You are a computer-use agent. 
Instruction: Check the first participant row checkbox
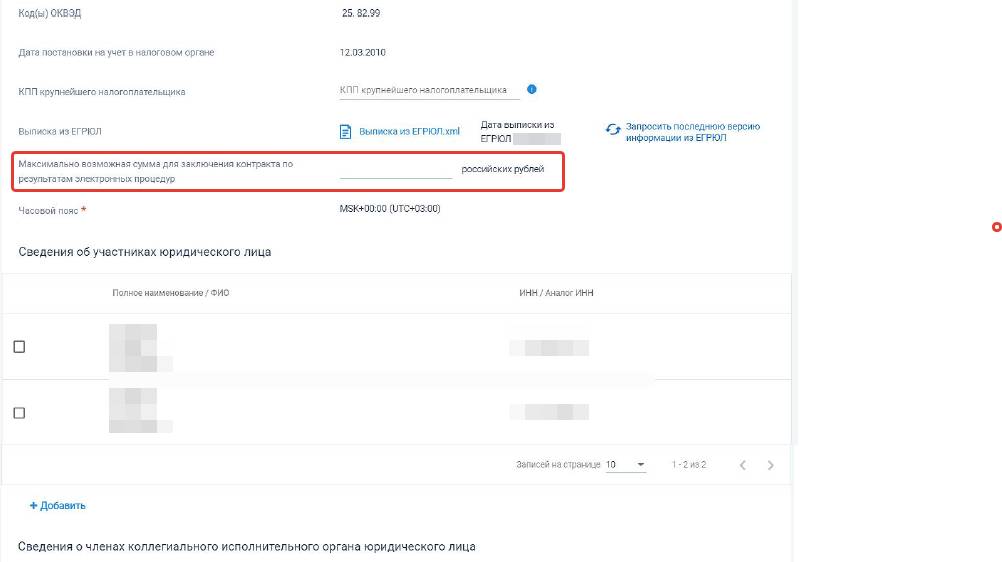pyautogui.click(x=19, y=347)
